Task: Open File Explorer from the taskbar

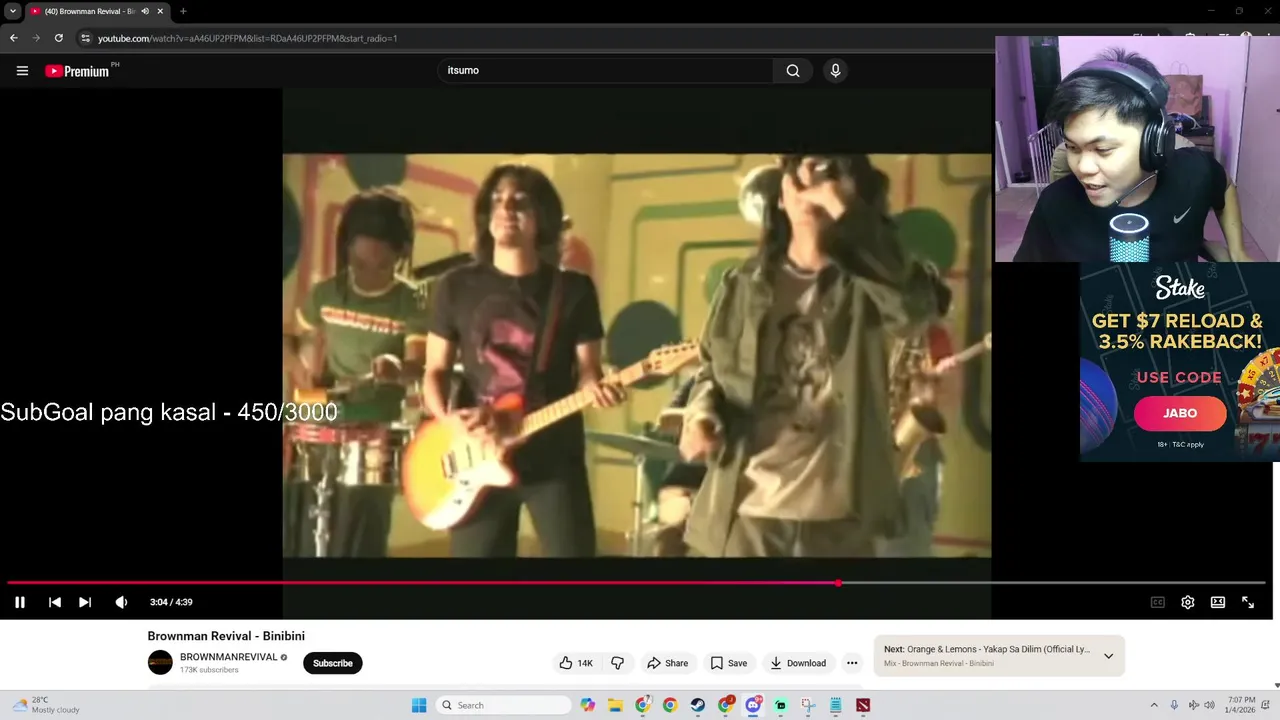Action: 615,705
